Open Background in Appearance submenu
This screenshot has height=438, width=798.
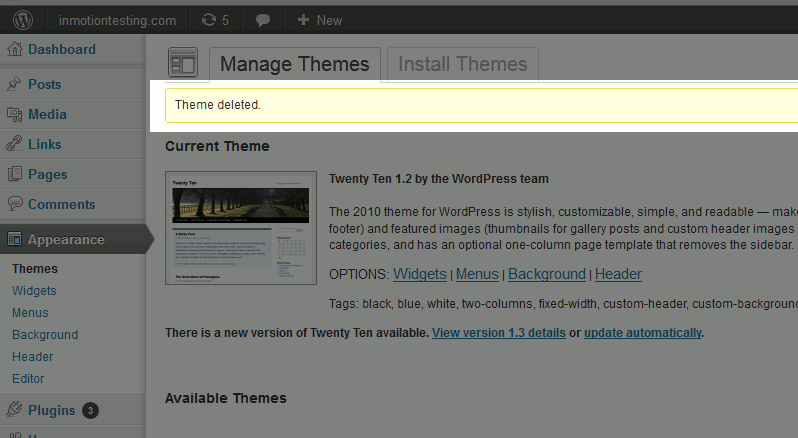[x=45, y=335]
